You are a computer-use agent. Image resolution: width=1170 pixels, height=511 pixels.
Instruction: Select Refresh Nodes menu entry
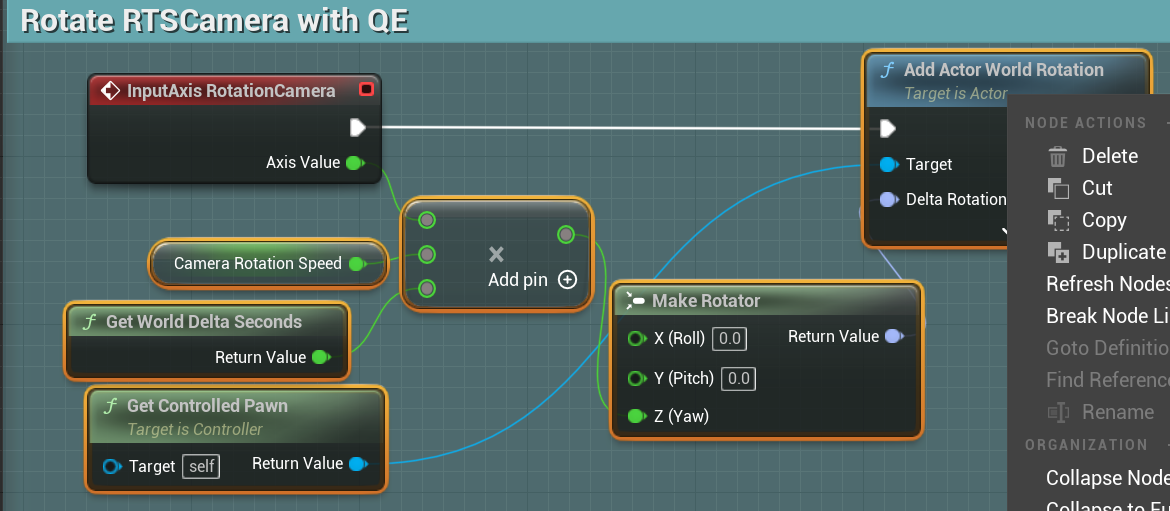[1108, 284]
